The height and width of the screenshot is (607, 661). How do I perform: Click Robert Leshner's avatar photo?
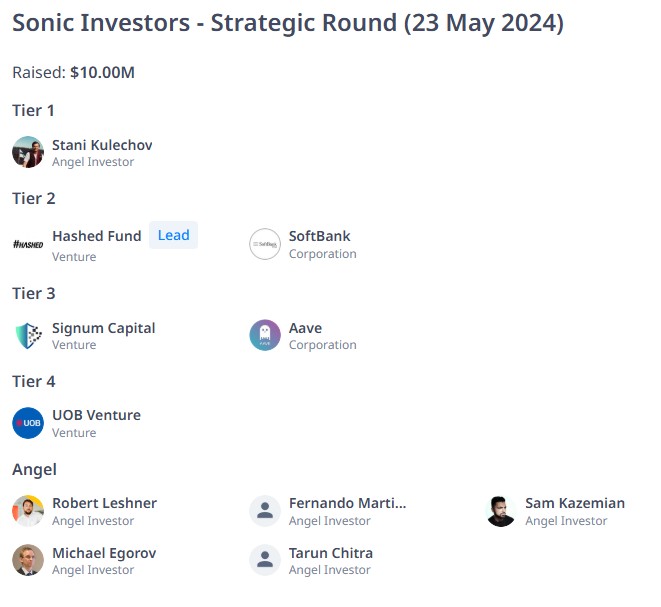point(28,511)
